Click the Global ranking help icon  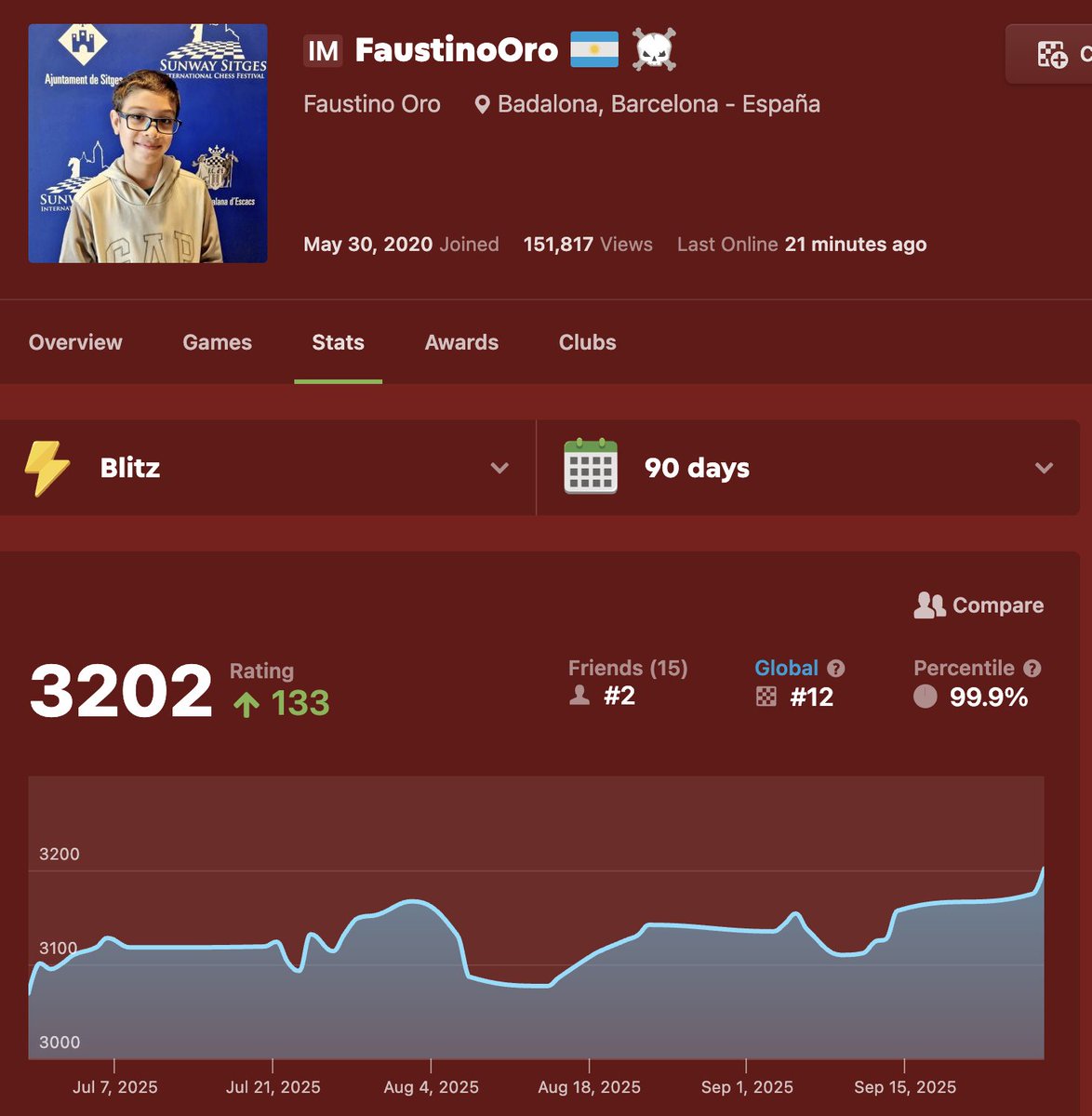pyautogui.click(x=836, y=668)
